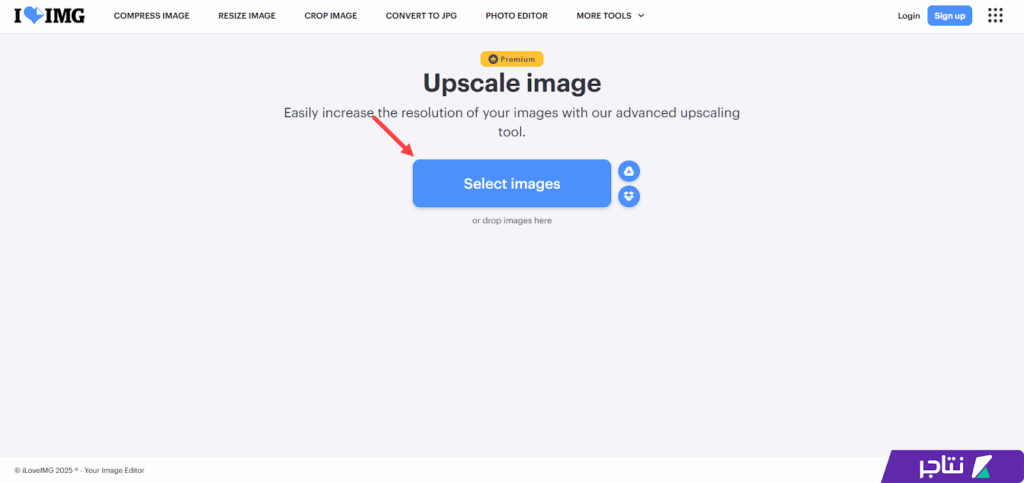The image size is (1024, 483).
Task: Upload from Google Drive icon
Action: 629,171
